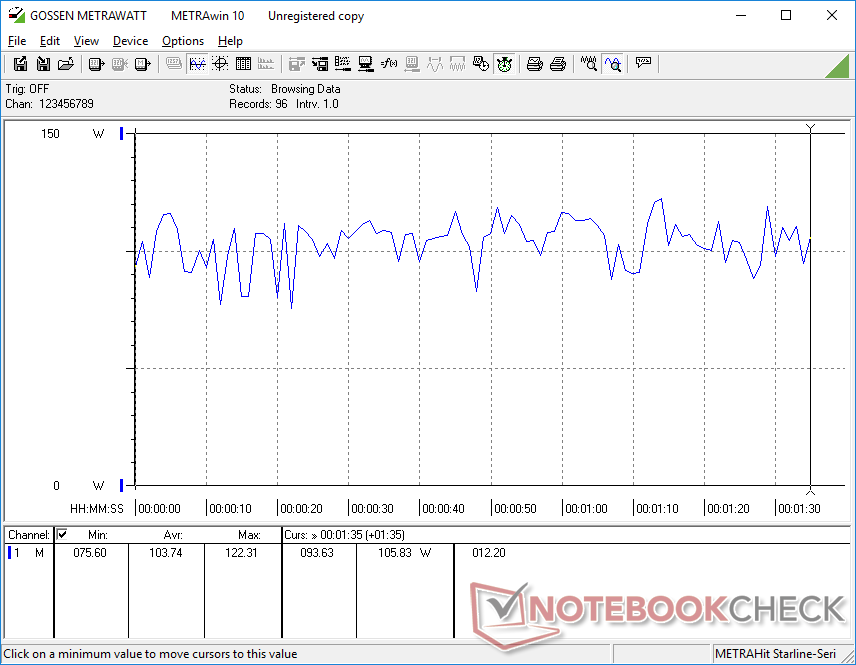
Task: Minimize the METRAwin window
Action: [741, 15]
